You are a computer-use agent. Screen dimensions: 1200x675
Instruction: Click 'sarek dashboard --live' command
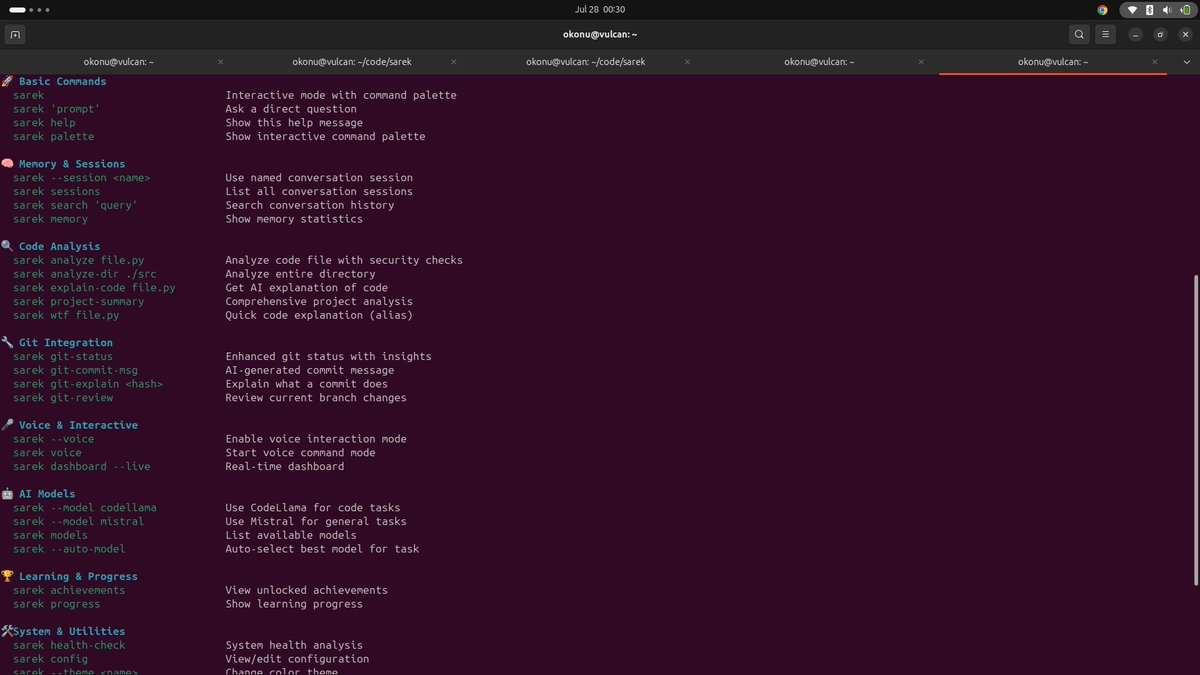point(82,466)
